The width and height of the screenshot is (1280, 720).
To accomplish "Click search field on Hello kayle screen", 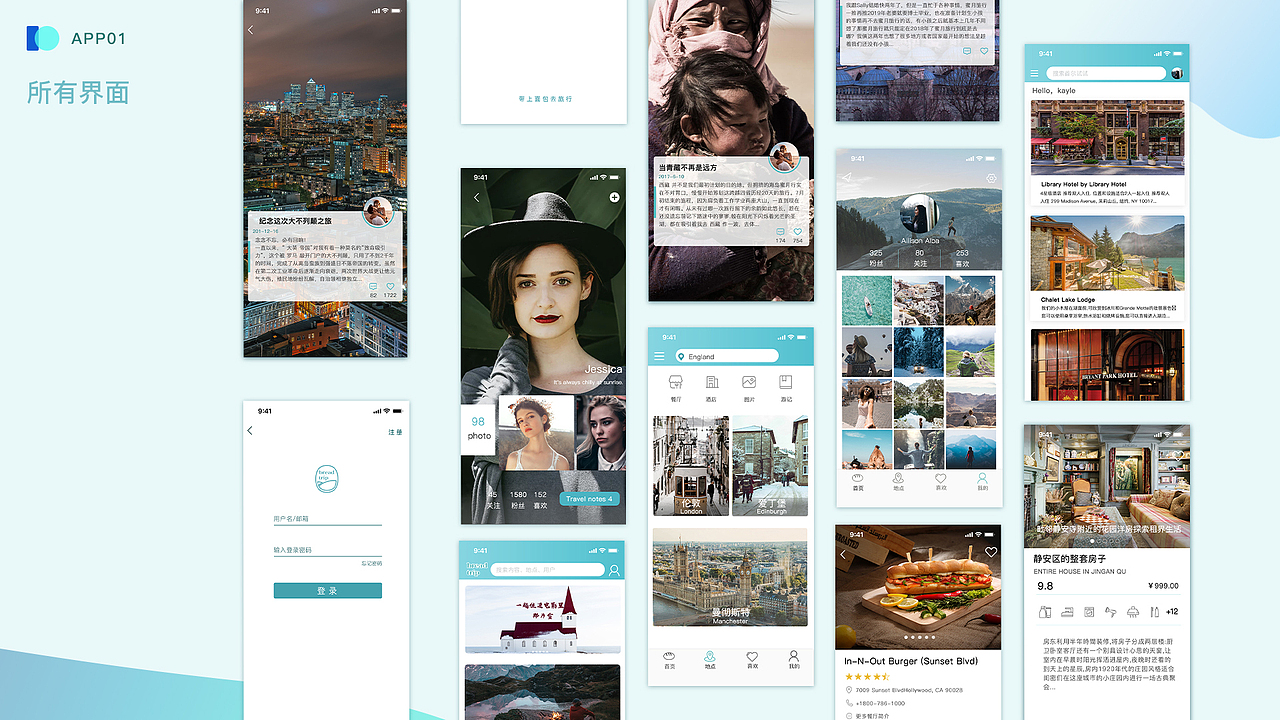I will click(1106, 73).
